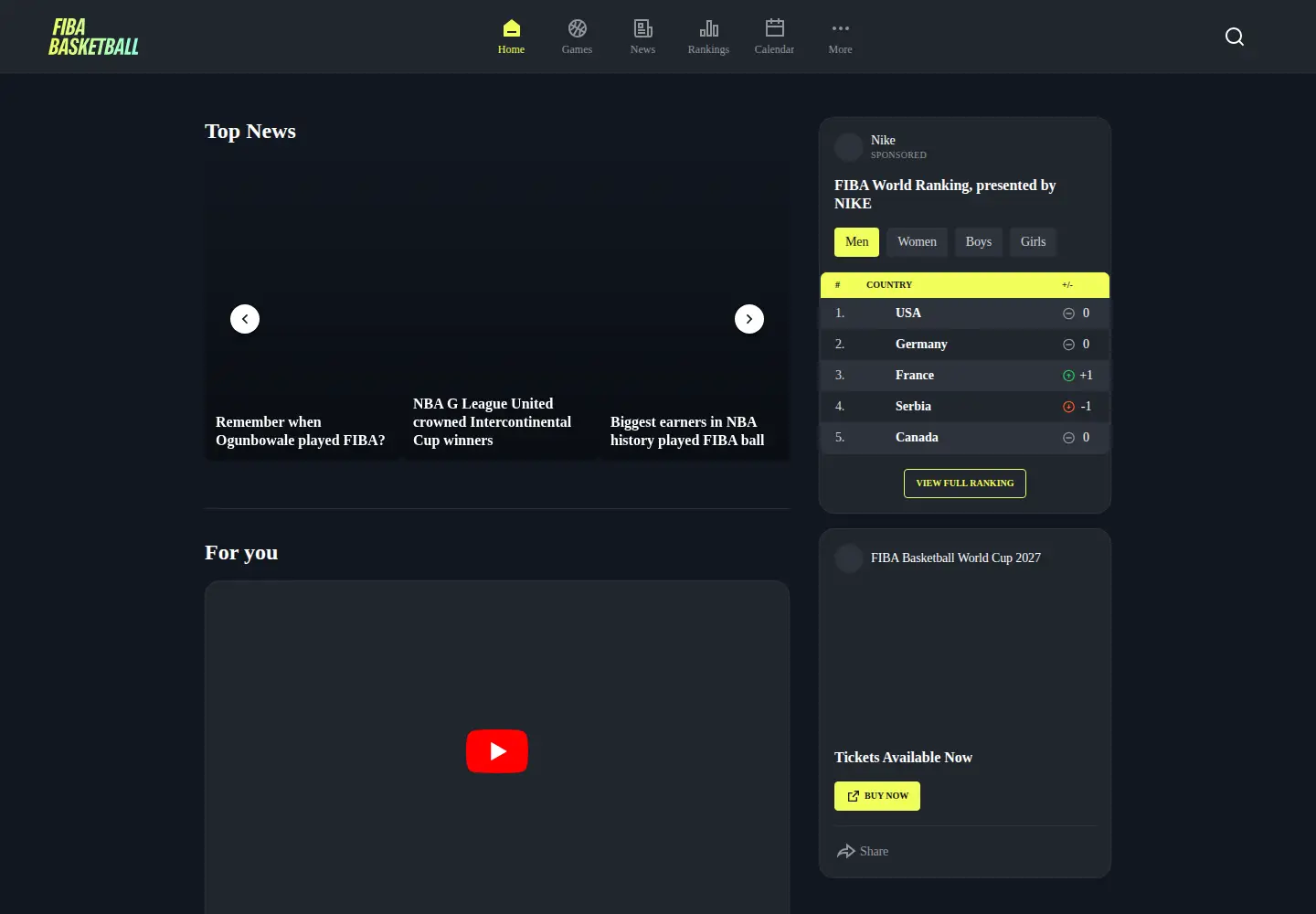The width and height of the screenshot is (1316, 914).
Task: Click the FIBA Basketball logo
Action: click(93, 37)
